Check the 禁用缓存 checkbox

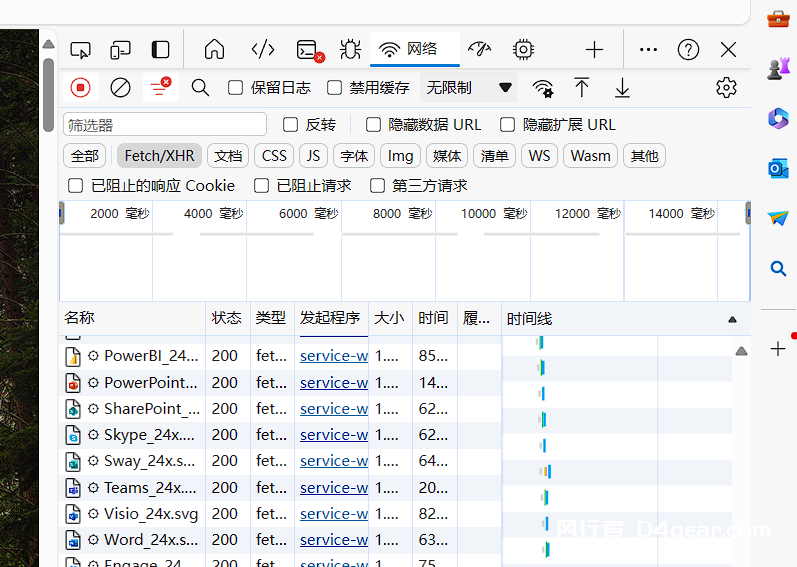click(x=335, y=88)
